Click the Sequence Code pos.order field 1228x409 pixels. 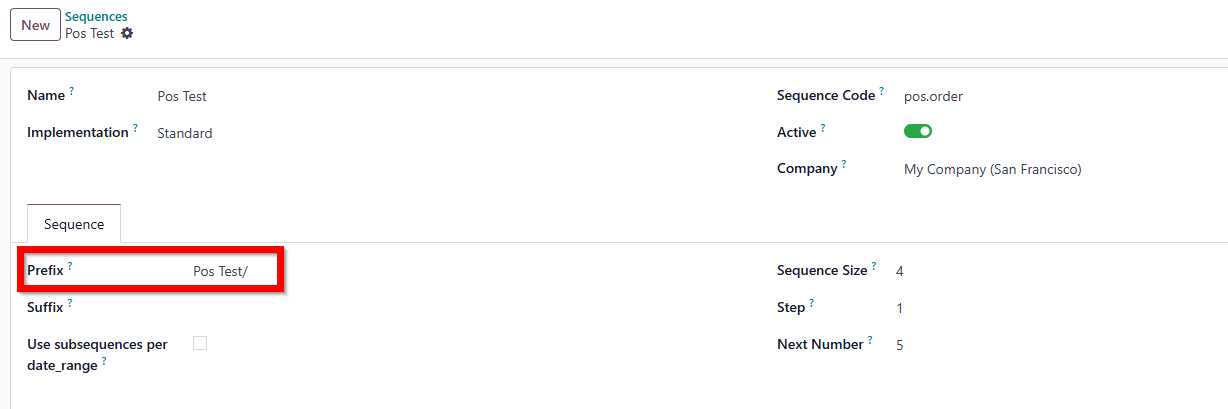[933, 96]
